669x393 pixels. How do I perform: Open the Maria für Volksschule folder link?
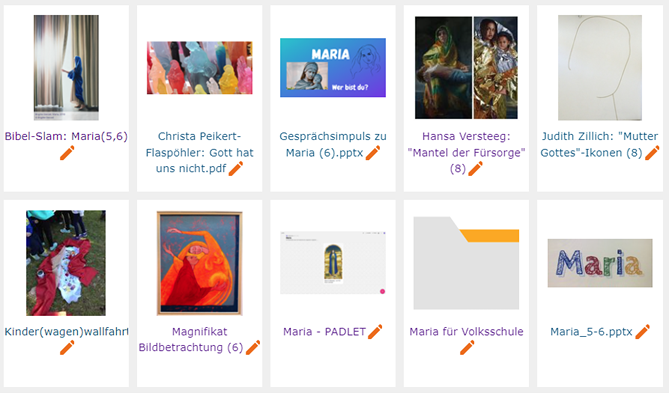pos(466,332)
